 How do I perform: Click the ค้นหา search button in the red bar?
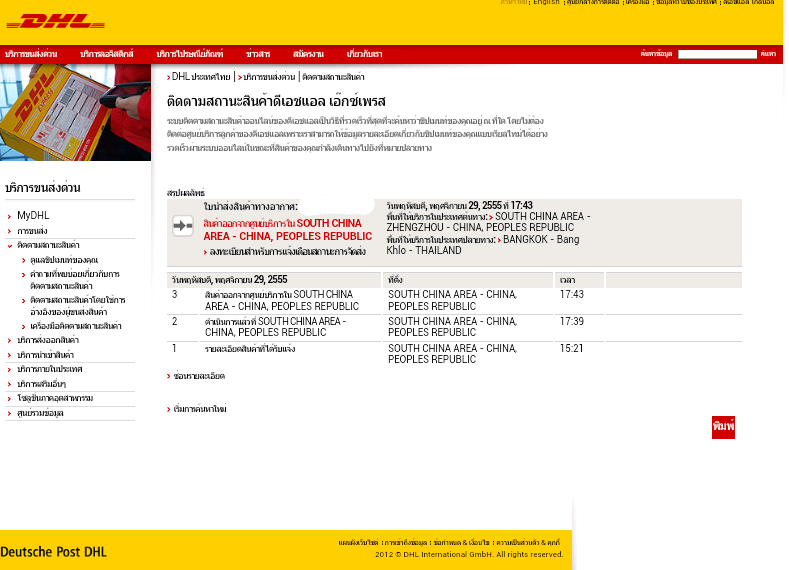[768, 54]
